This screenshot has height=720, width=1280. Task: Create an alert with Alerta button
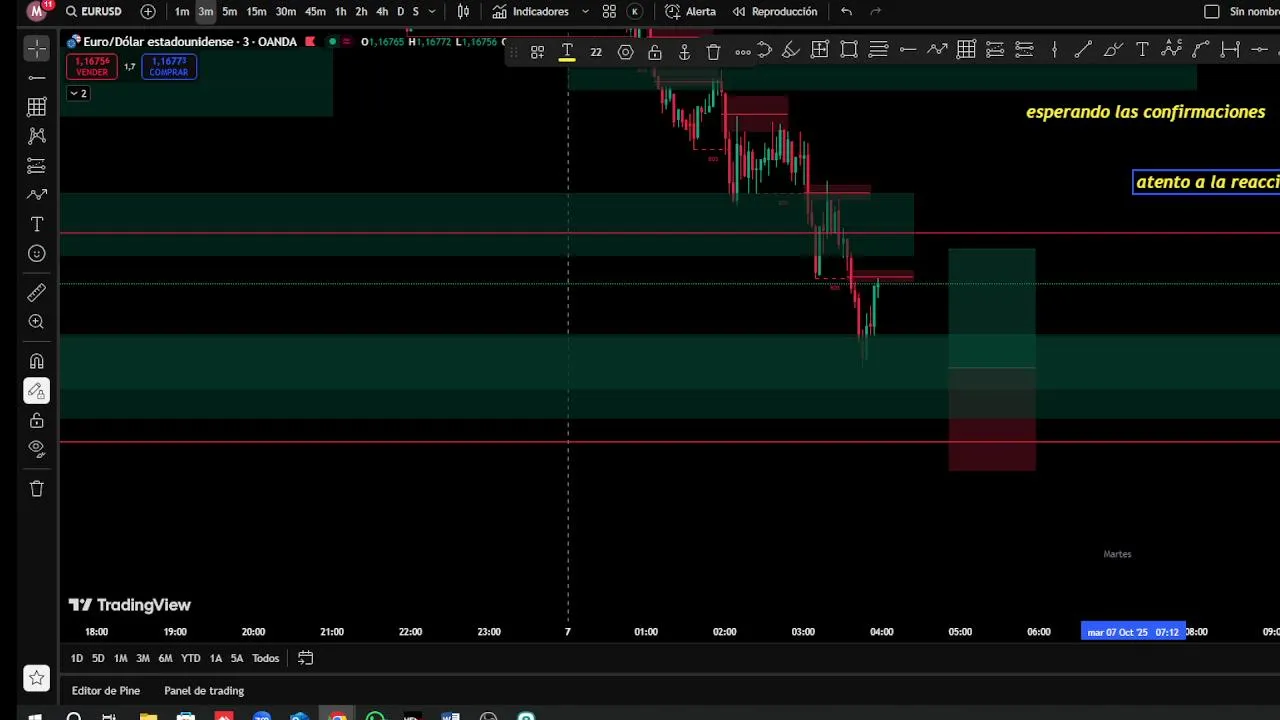690,11
